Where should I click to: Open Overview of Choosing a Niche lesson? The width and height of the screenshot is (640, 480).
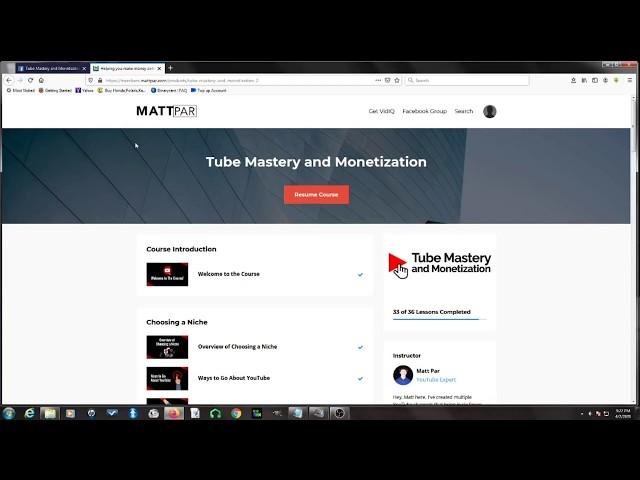(238, 347)
